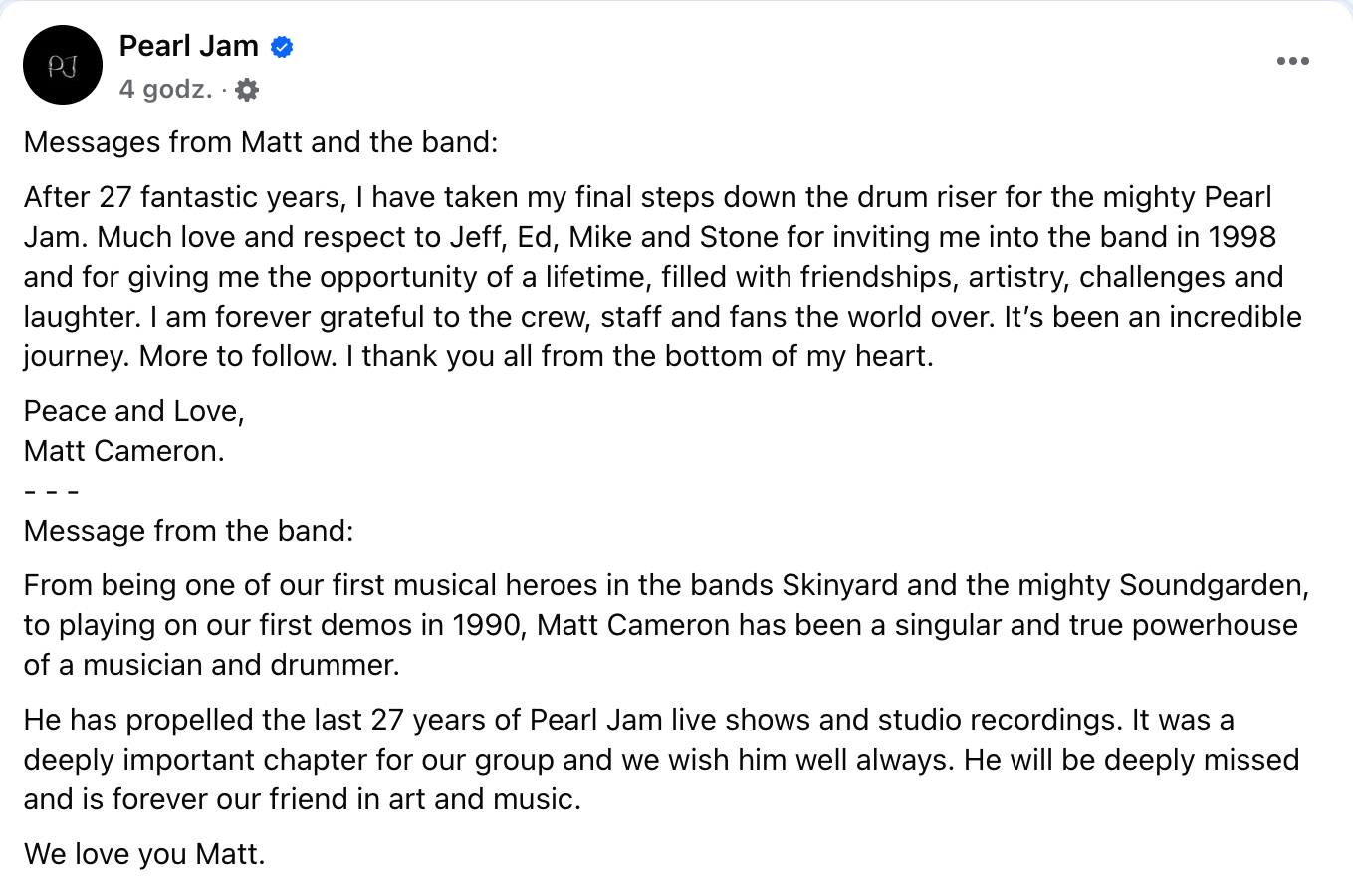Click the "Peace and Love," line
Image resolution: width=1353 pixels, height=896 pixels.
point(134,411)
